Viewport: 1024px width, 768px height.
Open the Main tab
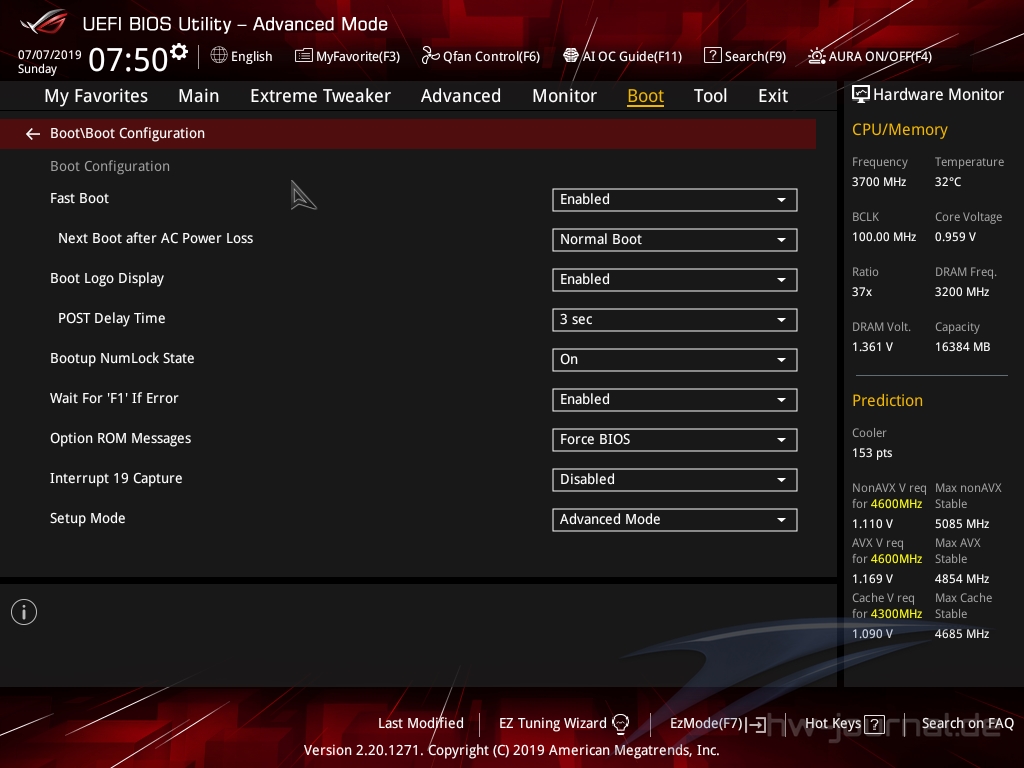coord(199,96)
